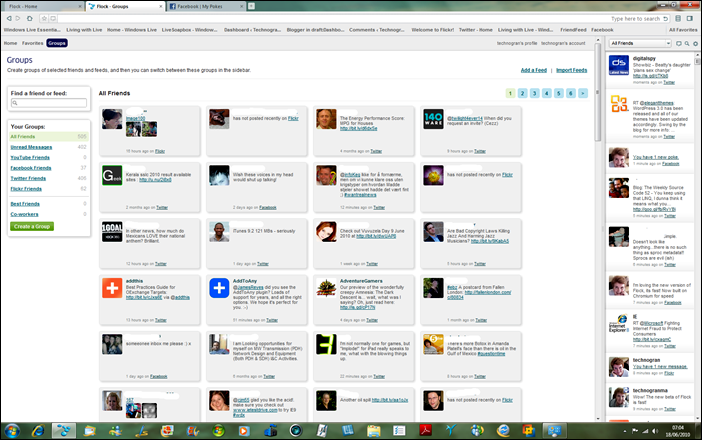Click the 'You have 1 new poke.' link

(x=655, y=157)
